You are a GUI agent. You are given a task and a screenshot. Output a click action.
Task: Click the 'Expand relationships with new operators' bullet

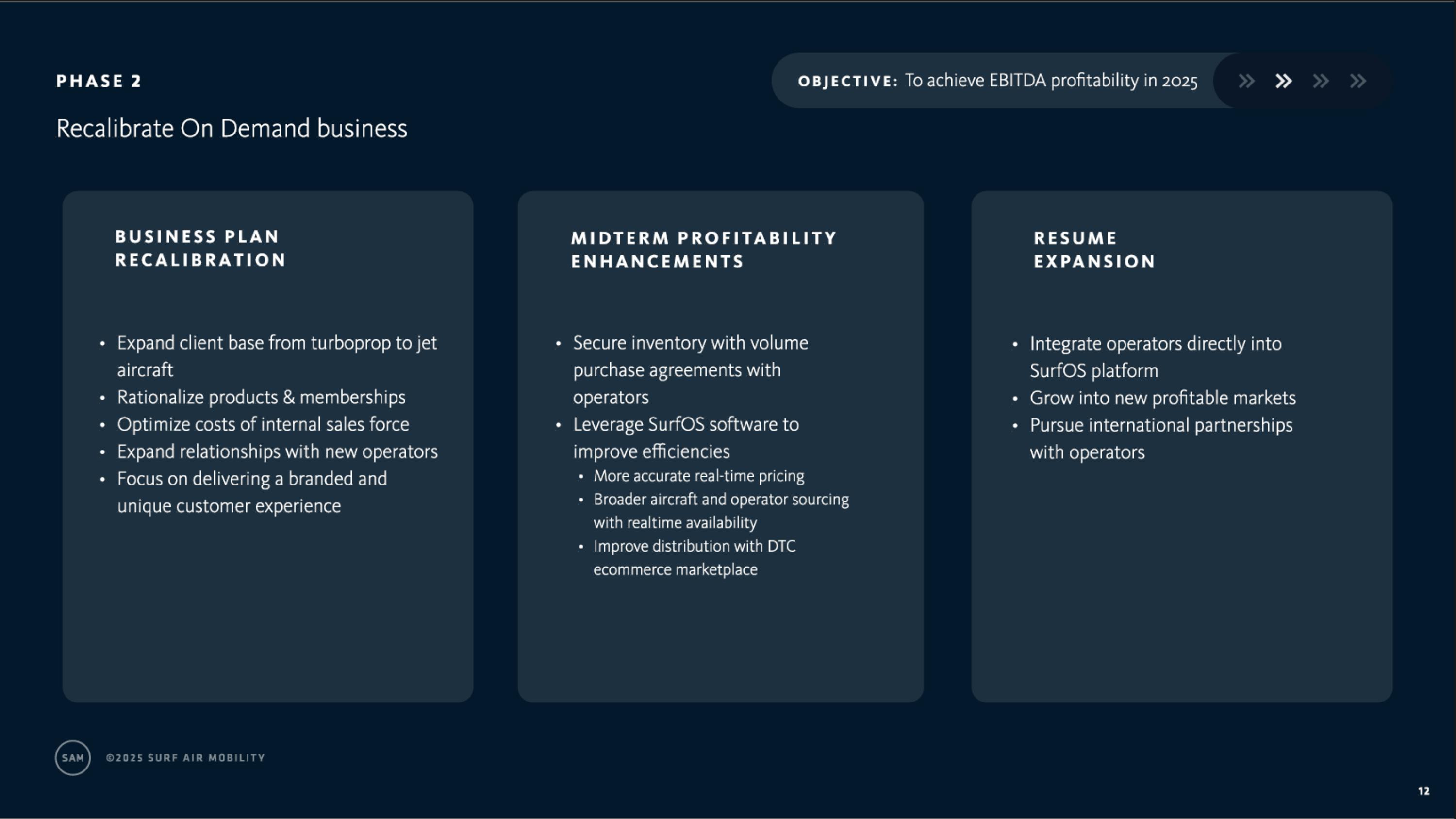point(277,451)
